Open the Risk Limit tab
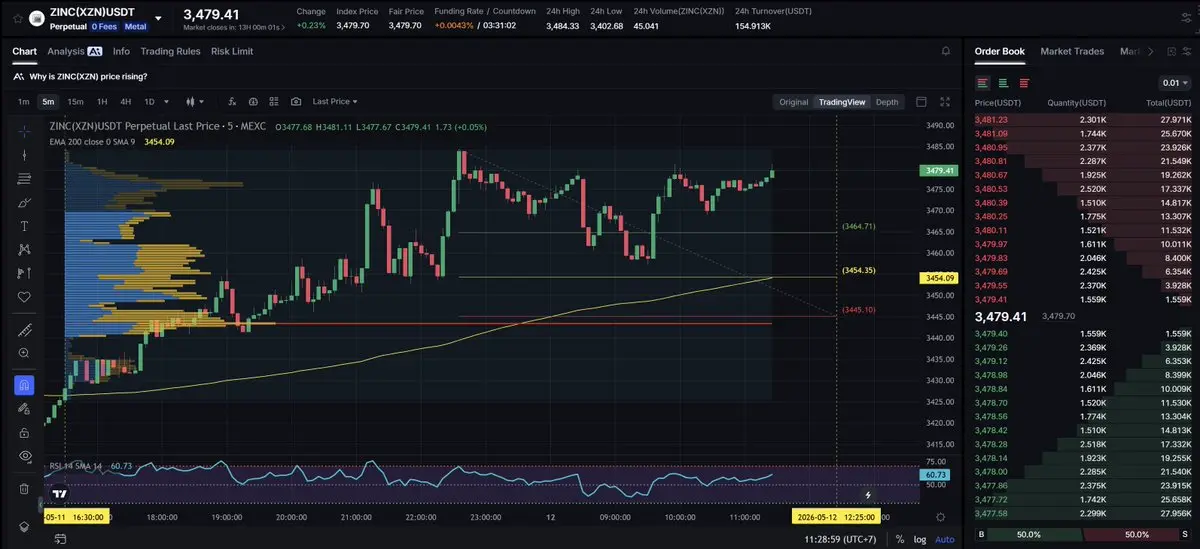The image size is (1200, 549). click(232, 51)
